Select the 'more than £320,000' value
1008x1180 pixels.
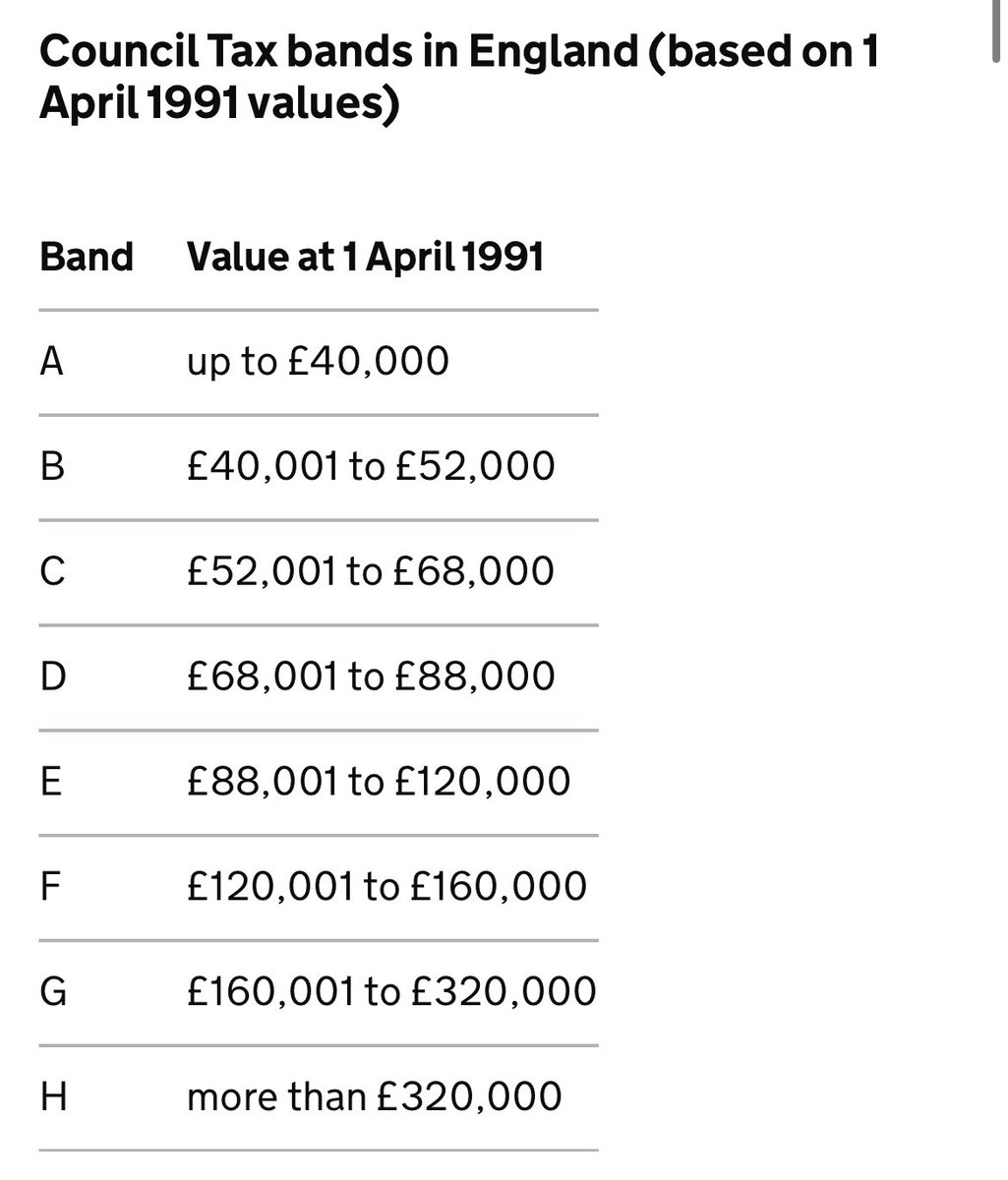(375, 1097)
